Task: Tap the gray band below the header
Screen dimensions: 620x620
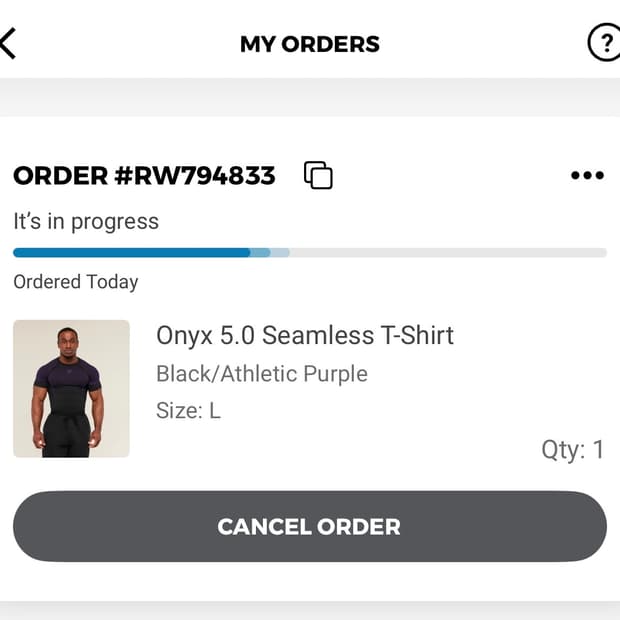Action: (x=310, y=97)
